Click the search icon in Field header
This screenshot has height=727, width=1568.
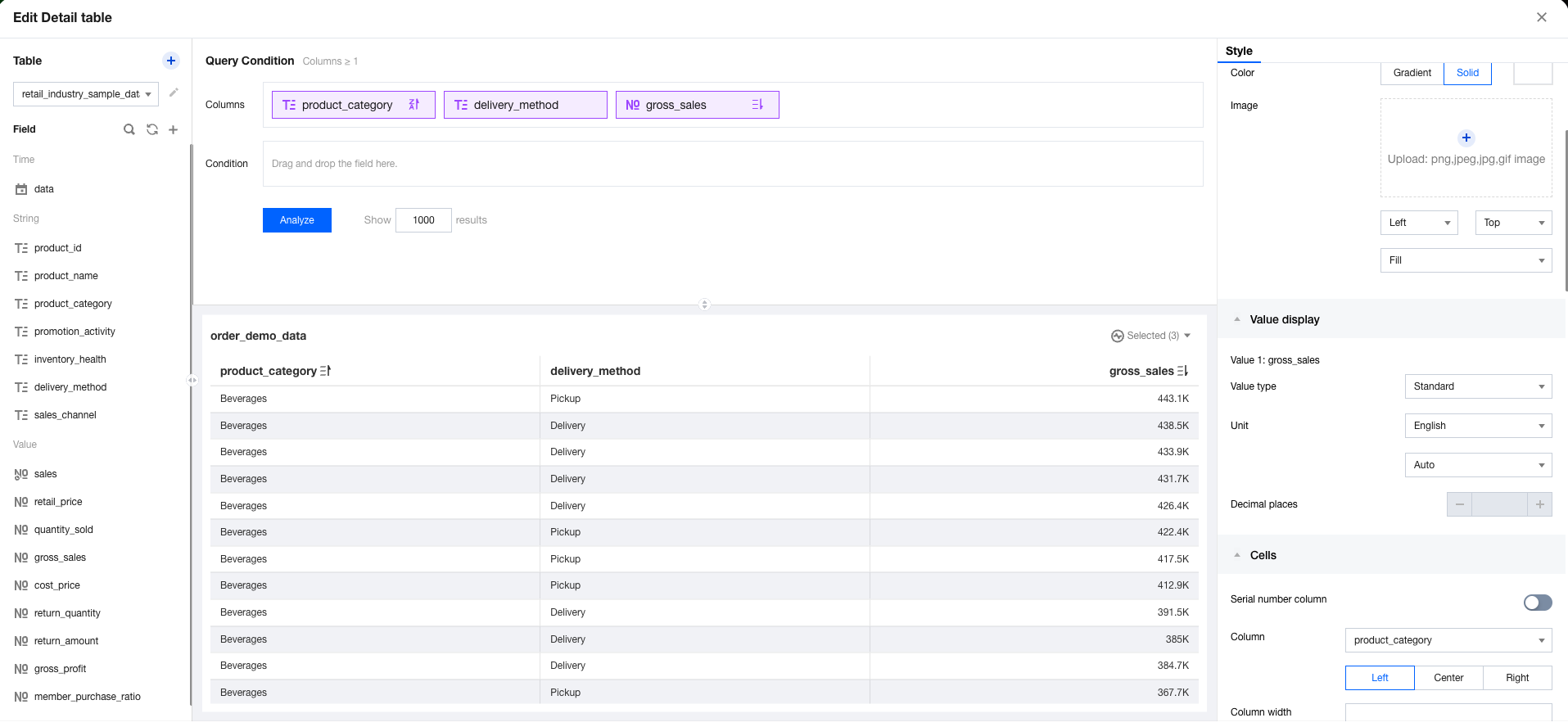[129, 129]
